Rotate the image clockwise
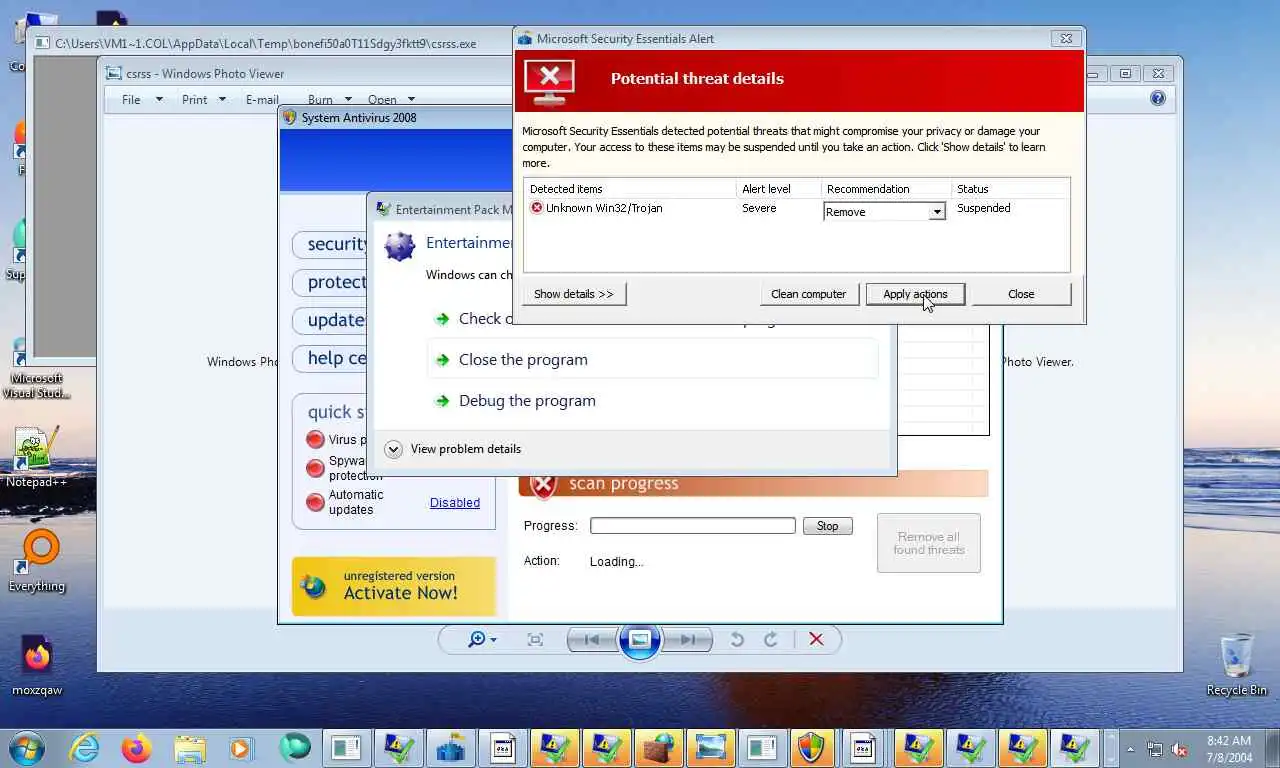This screenshot has height=768, width=1280. point(771,640)
